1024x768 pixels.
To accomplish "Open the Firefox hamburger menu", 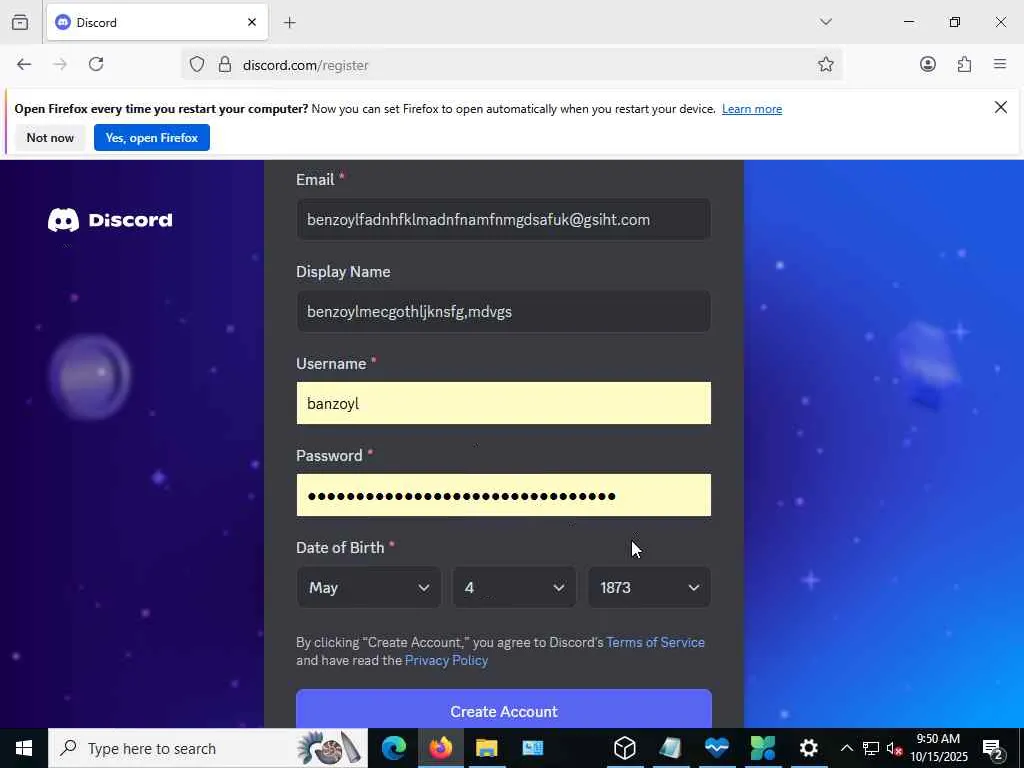I will pos(1000,64).
